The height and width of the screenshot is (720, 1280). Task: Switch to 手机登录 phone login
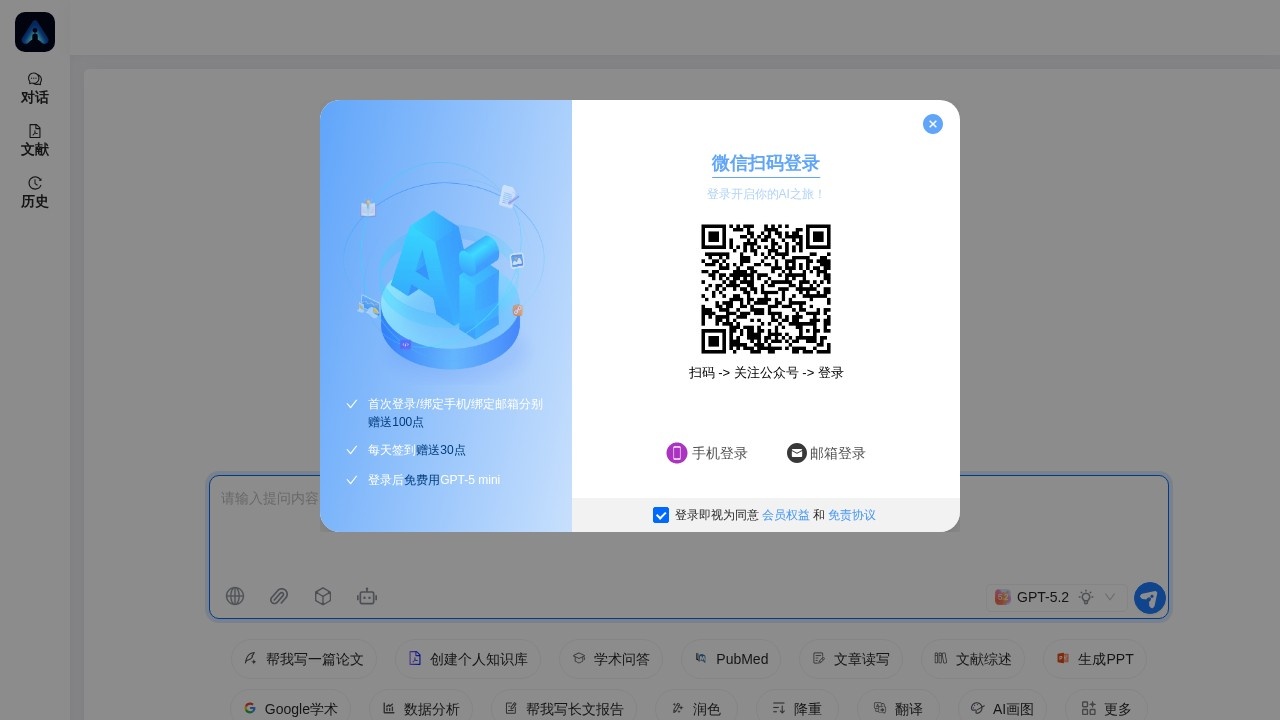click(707, 453)
